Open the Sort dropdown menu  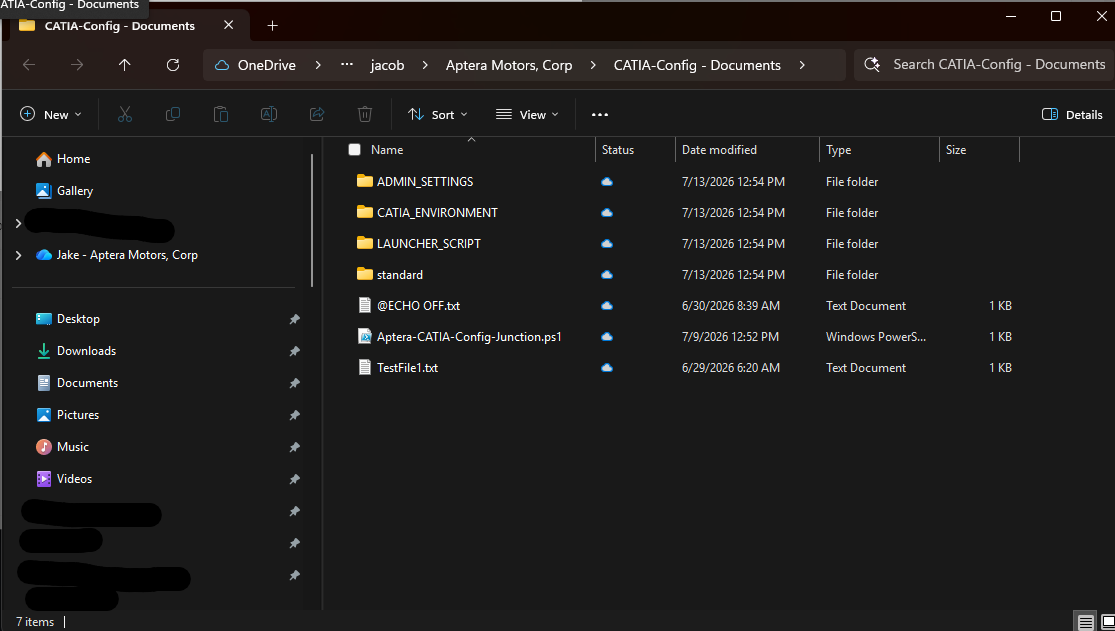pyautogui.click(x=437, y=115)
